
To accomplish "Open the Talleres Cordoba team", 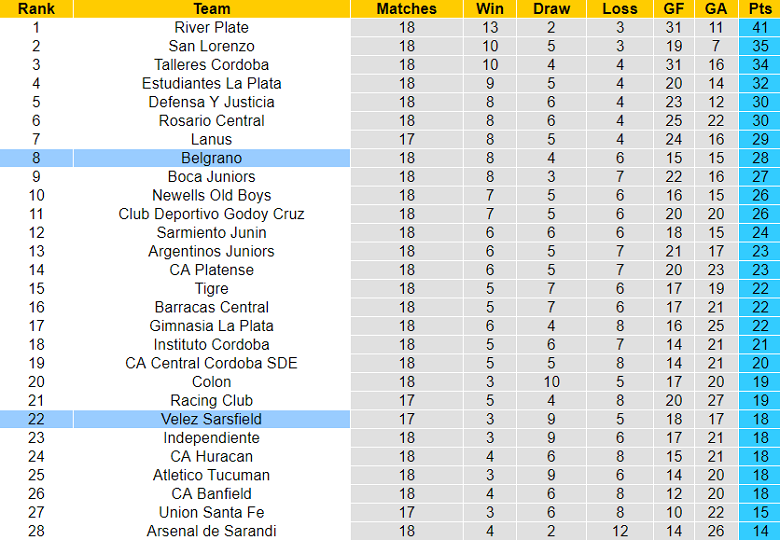I will coord(211,65).
